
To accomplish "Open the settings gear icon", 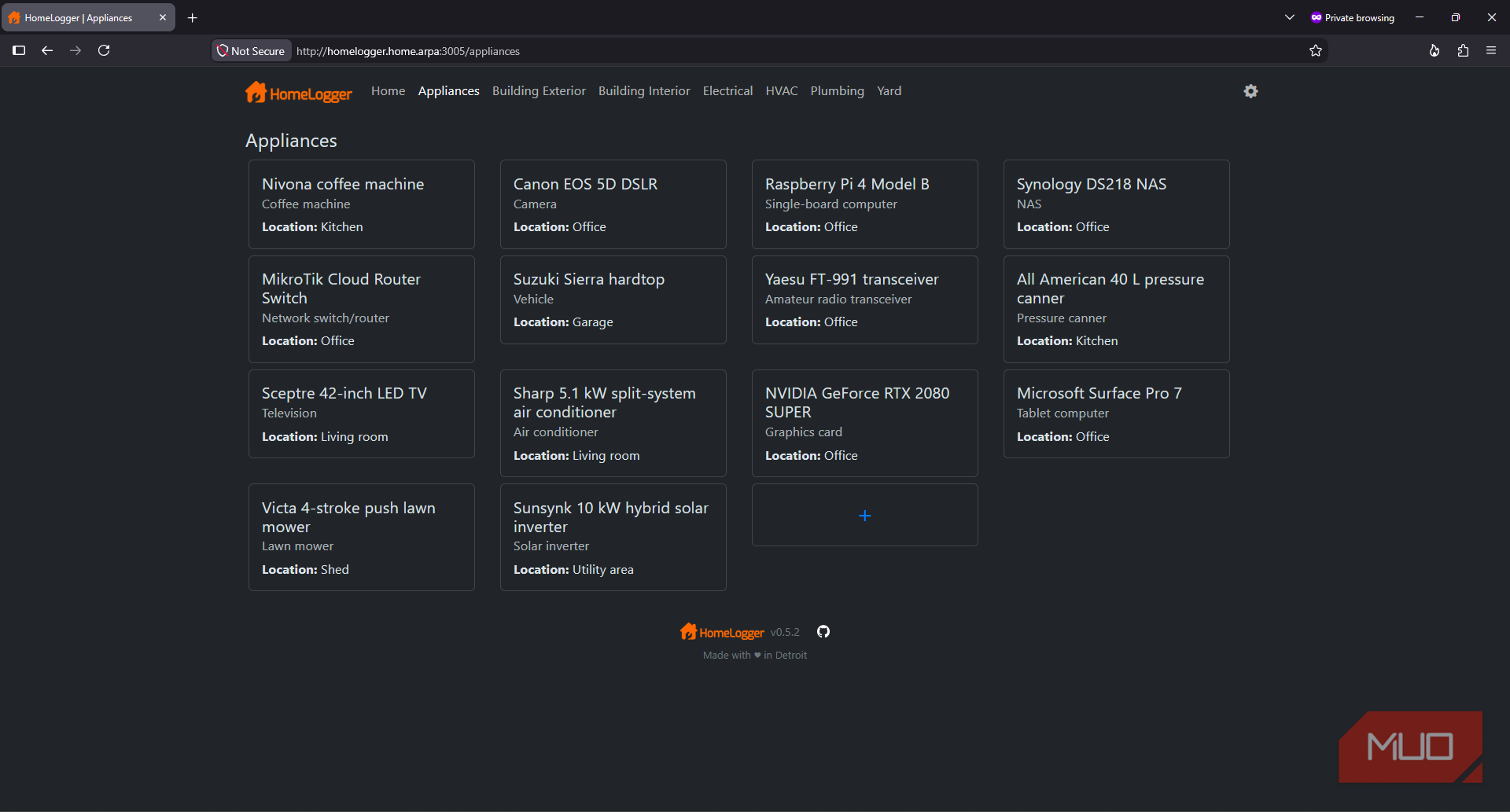I will coord(1250,91).
